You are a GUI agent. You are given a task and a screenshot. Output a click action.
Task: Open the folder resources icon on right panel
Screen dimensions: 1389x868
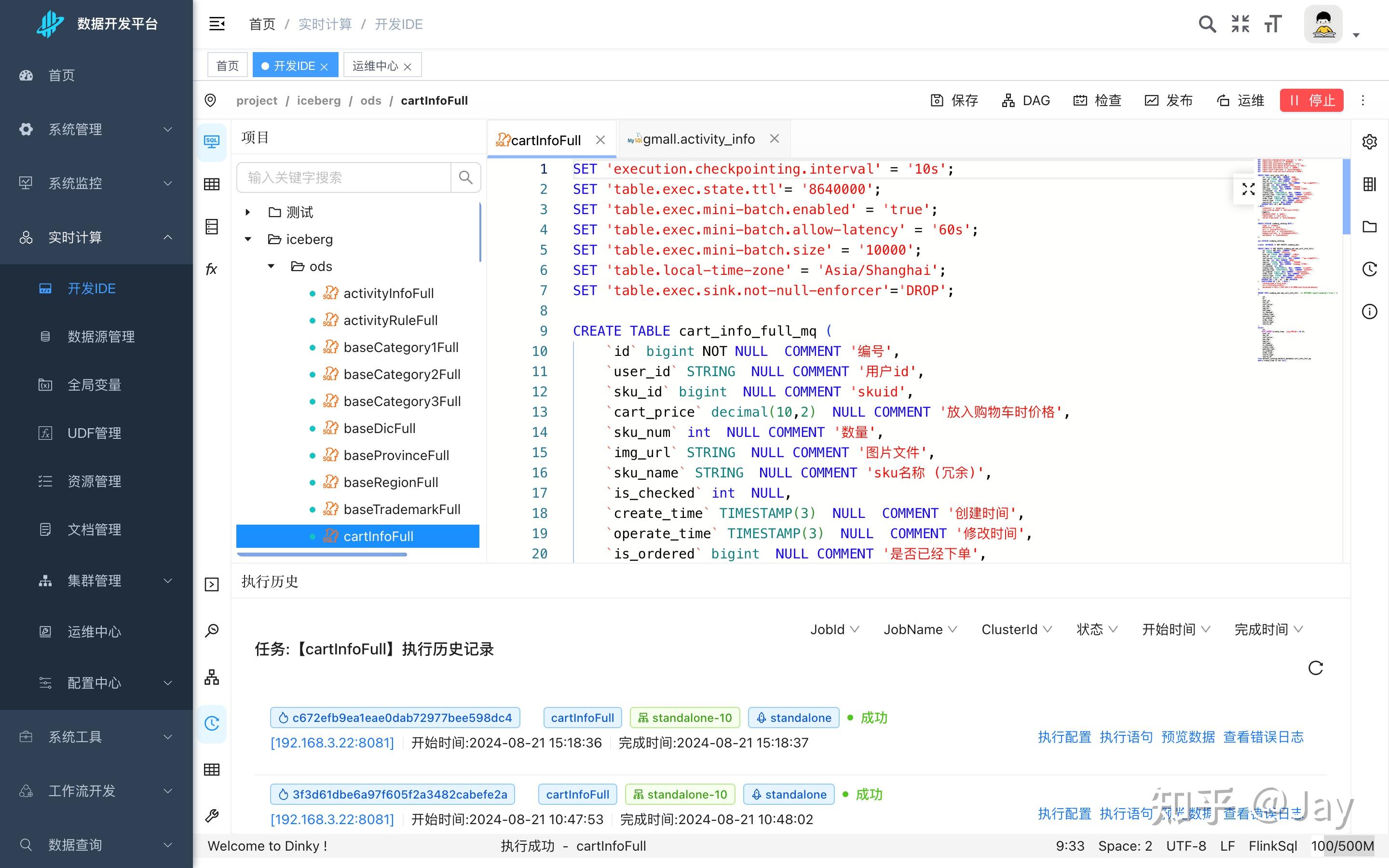coord(1370,227)
